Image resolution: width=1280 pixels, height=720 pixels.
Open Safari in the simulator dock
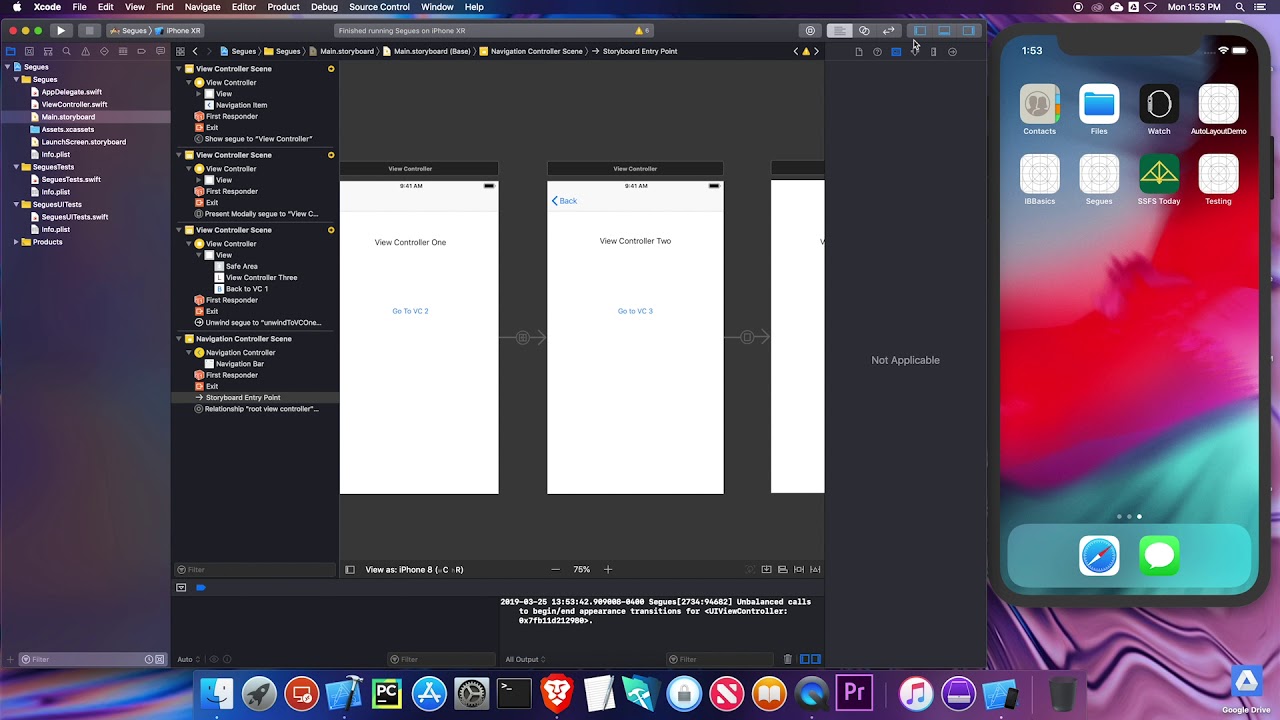[1099, 556]
